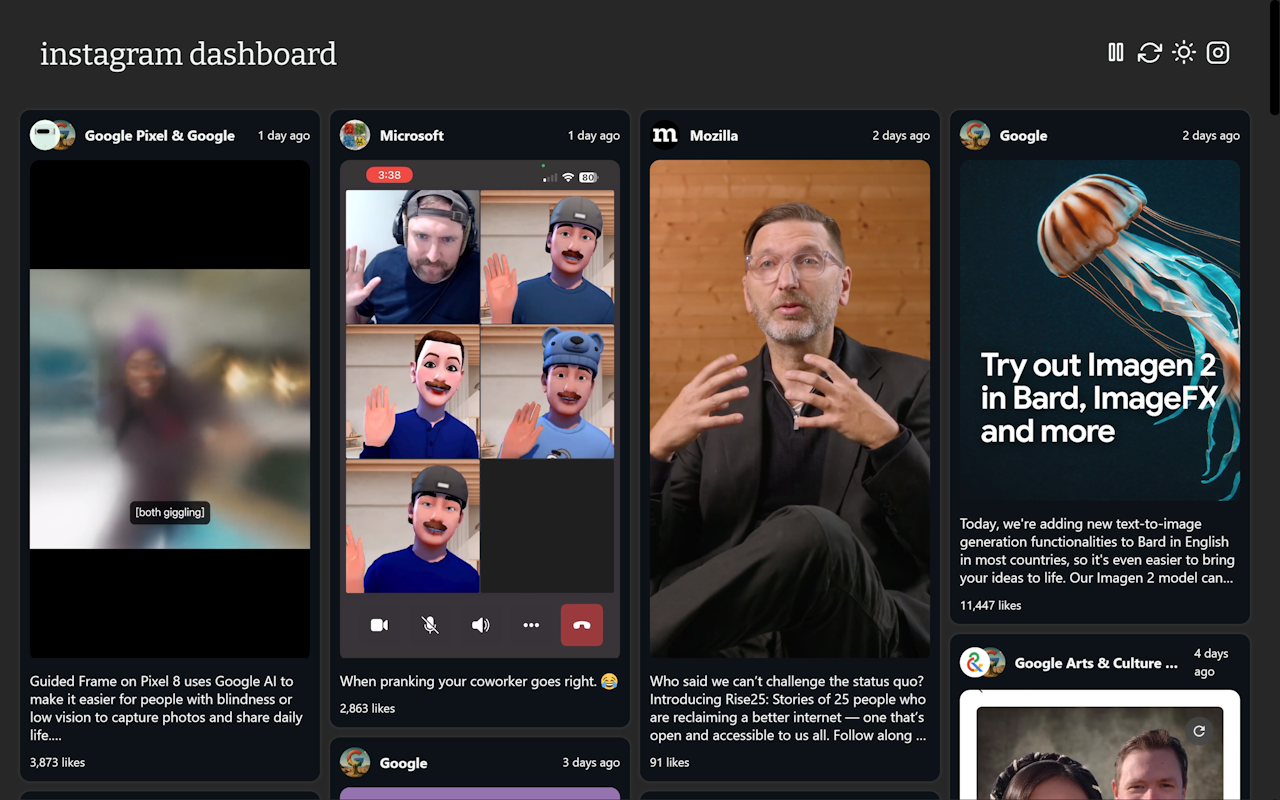This screenshot has width=1280, height=800.
Task: Pause the dashboard auto-rotation
Action: coord(1115,52)
